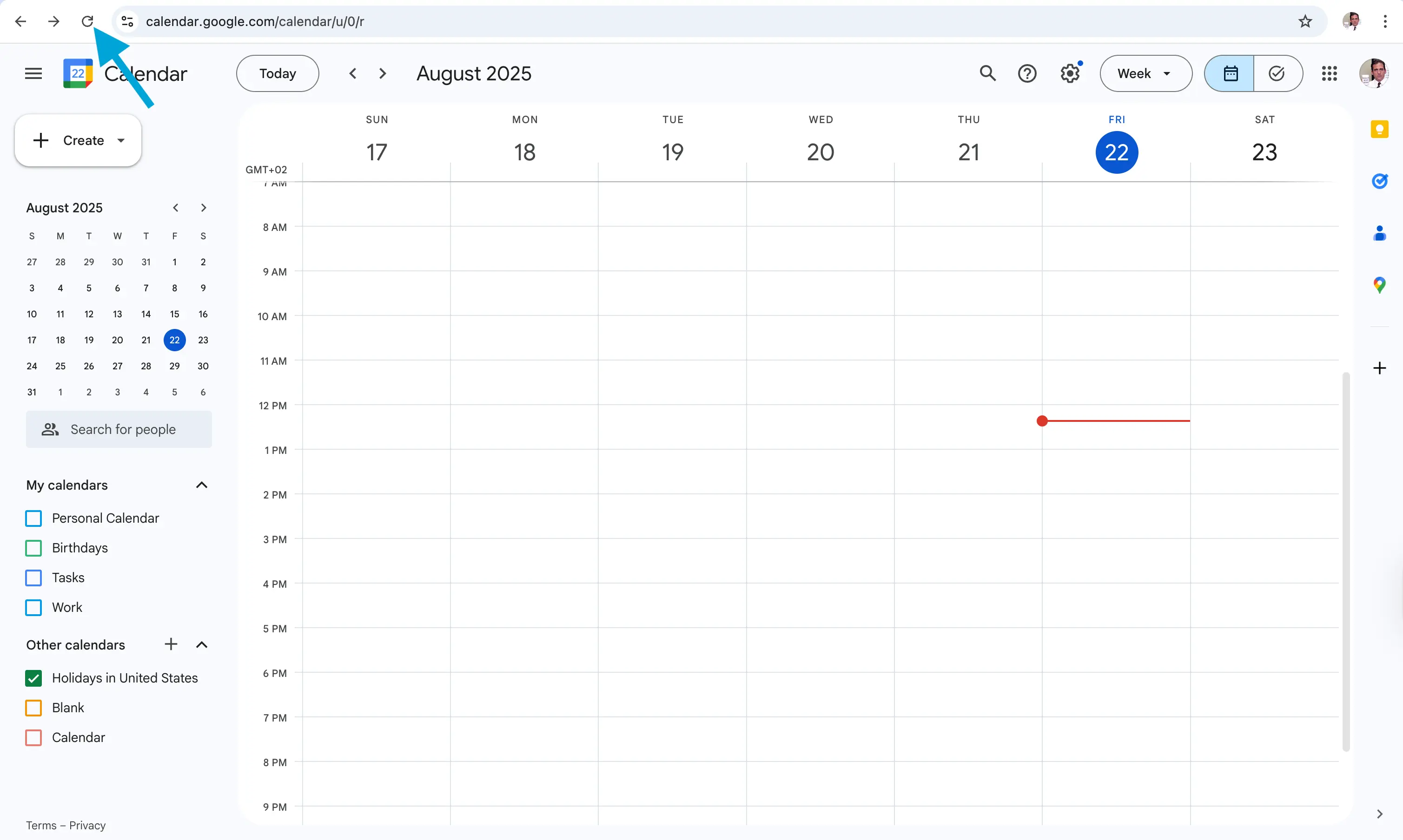Add other calendars with the plus icon

(x=171, y=644)
